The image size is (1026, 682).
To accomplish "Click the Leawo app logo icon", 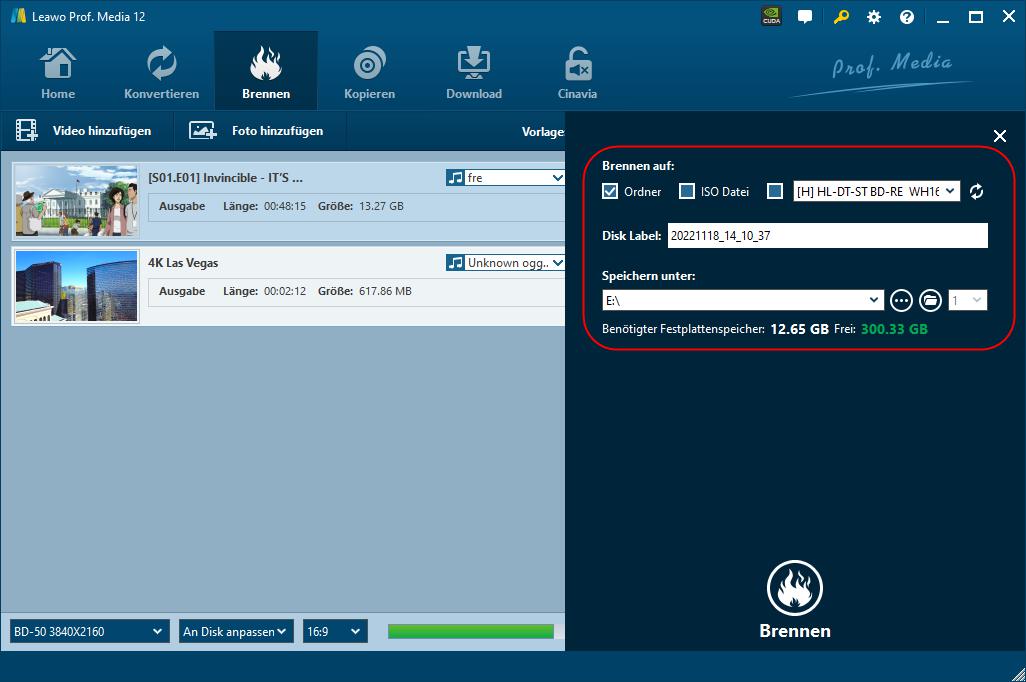I will coord(18,16).
